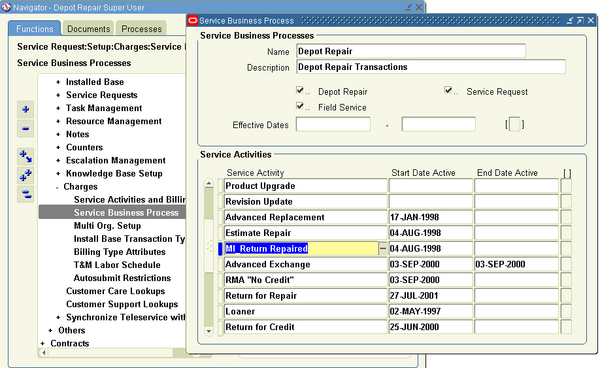Click the Navigator horizontal scrollbar left arrow

44,353
